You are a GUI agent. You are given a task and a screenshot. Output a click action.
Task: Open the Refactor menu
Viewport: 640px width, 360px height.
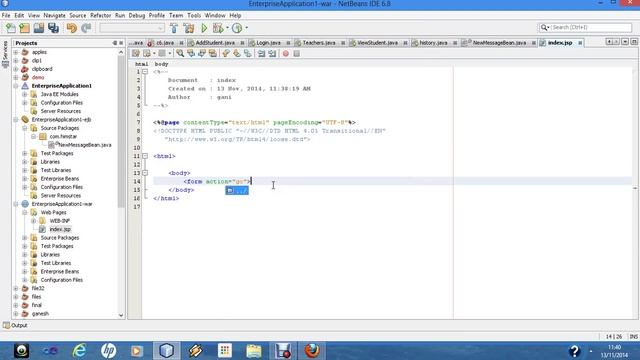[100, 16]
